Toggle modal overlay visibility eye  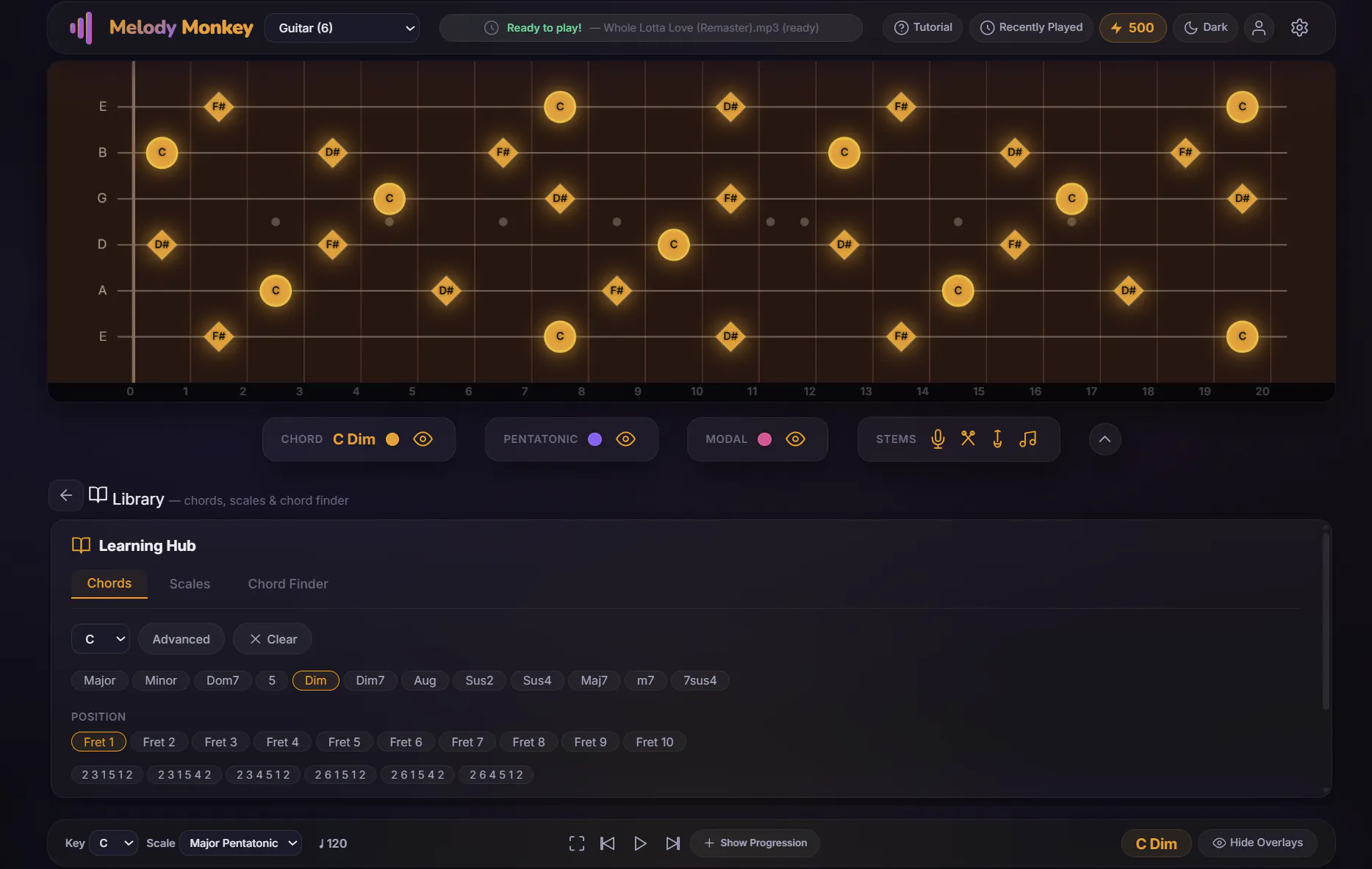(x=795, y=439)
